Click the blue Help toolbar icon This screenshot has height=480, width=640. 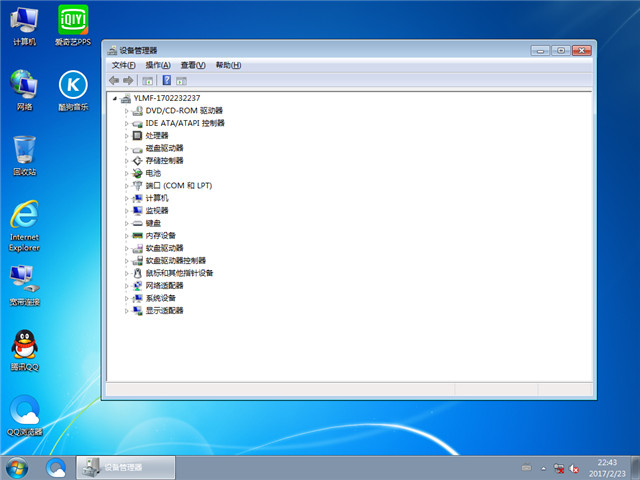[167, 80]
